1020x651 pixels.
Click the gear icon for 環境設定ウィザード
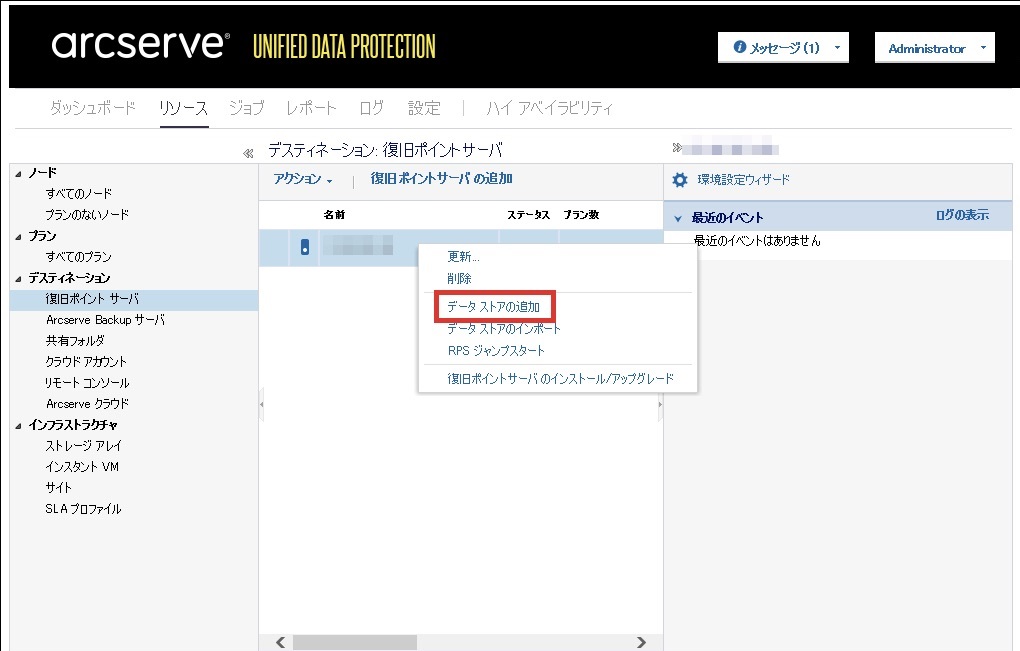coord(680,180)
